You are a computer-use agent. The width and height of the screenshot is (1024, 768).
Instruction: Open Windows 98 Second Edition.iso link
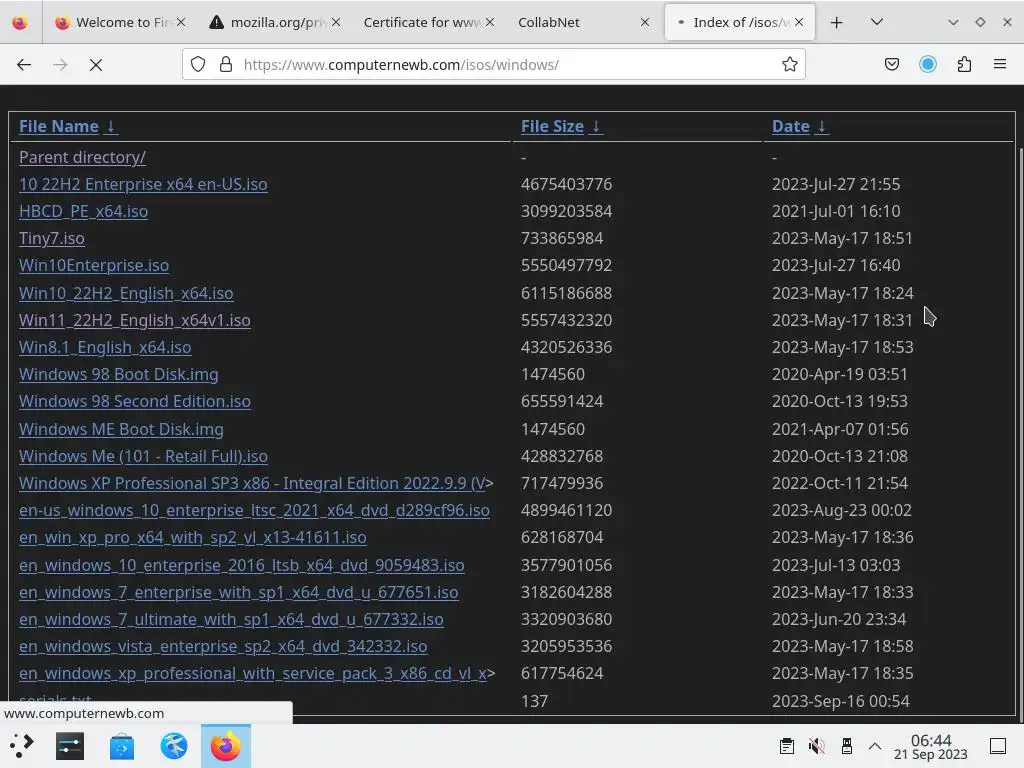point(135,401)
